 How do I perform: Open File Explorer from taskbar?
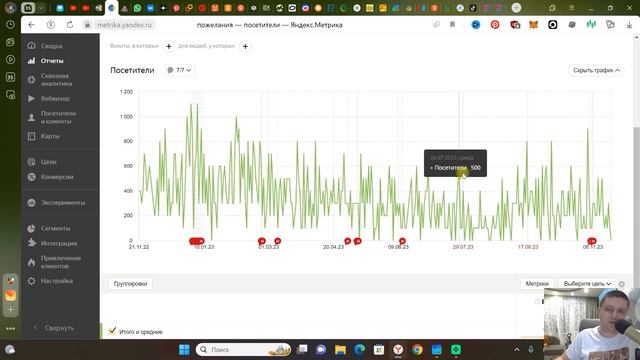340,350
